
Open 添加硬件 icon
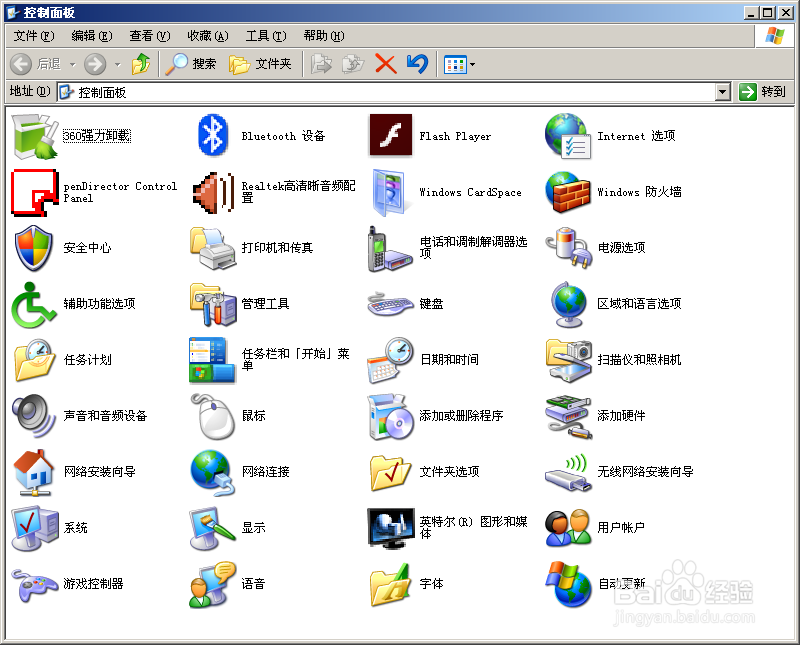click(568, 417)
